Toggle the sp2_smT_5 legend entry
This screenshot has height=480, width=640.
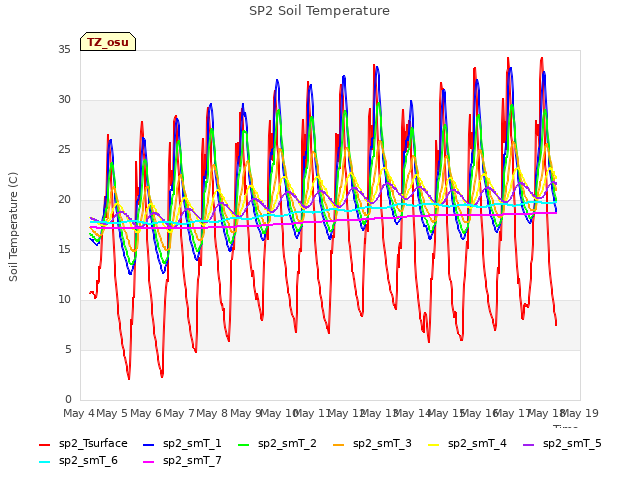tap(562, 444)
